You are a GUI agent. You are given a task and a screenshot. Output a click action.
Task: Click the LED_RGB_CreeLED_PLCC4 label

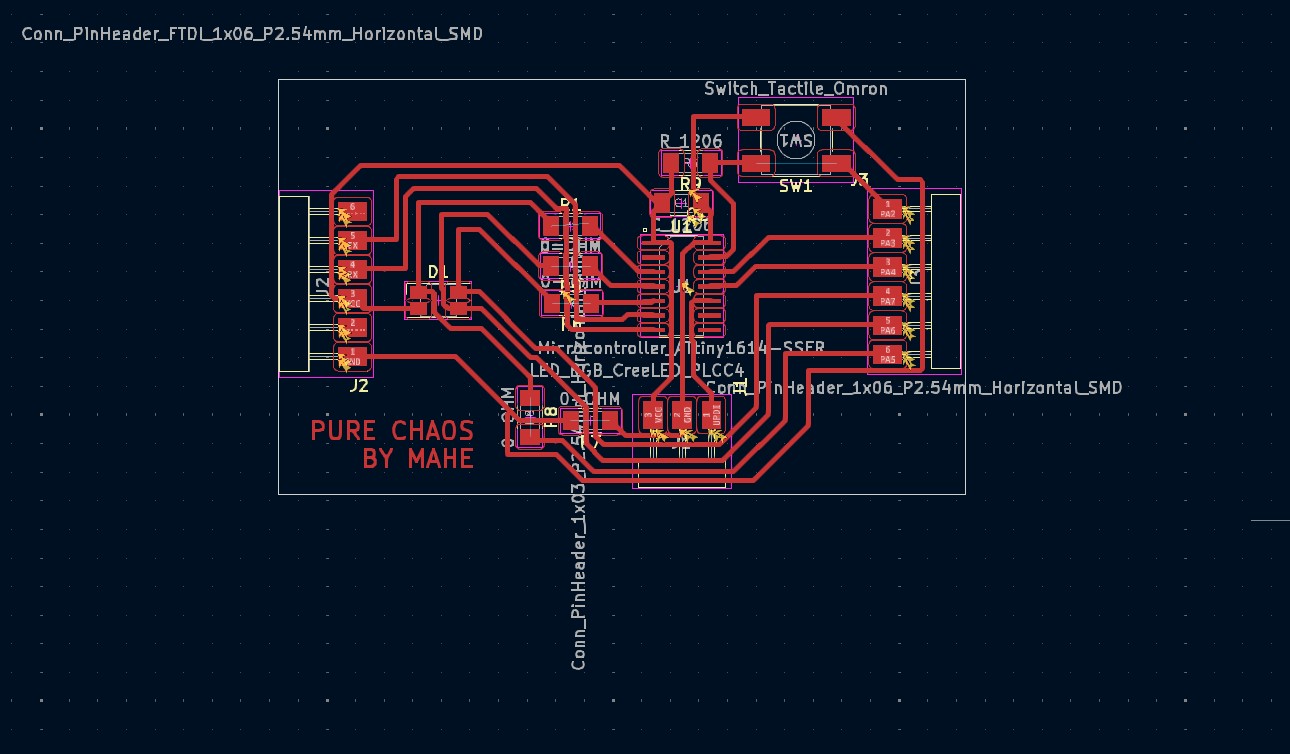(x=637, y=370)
